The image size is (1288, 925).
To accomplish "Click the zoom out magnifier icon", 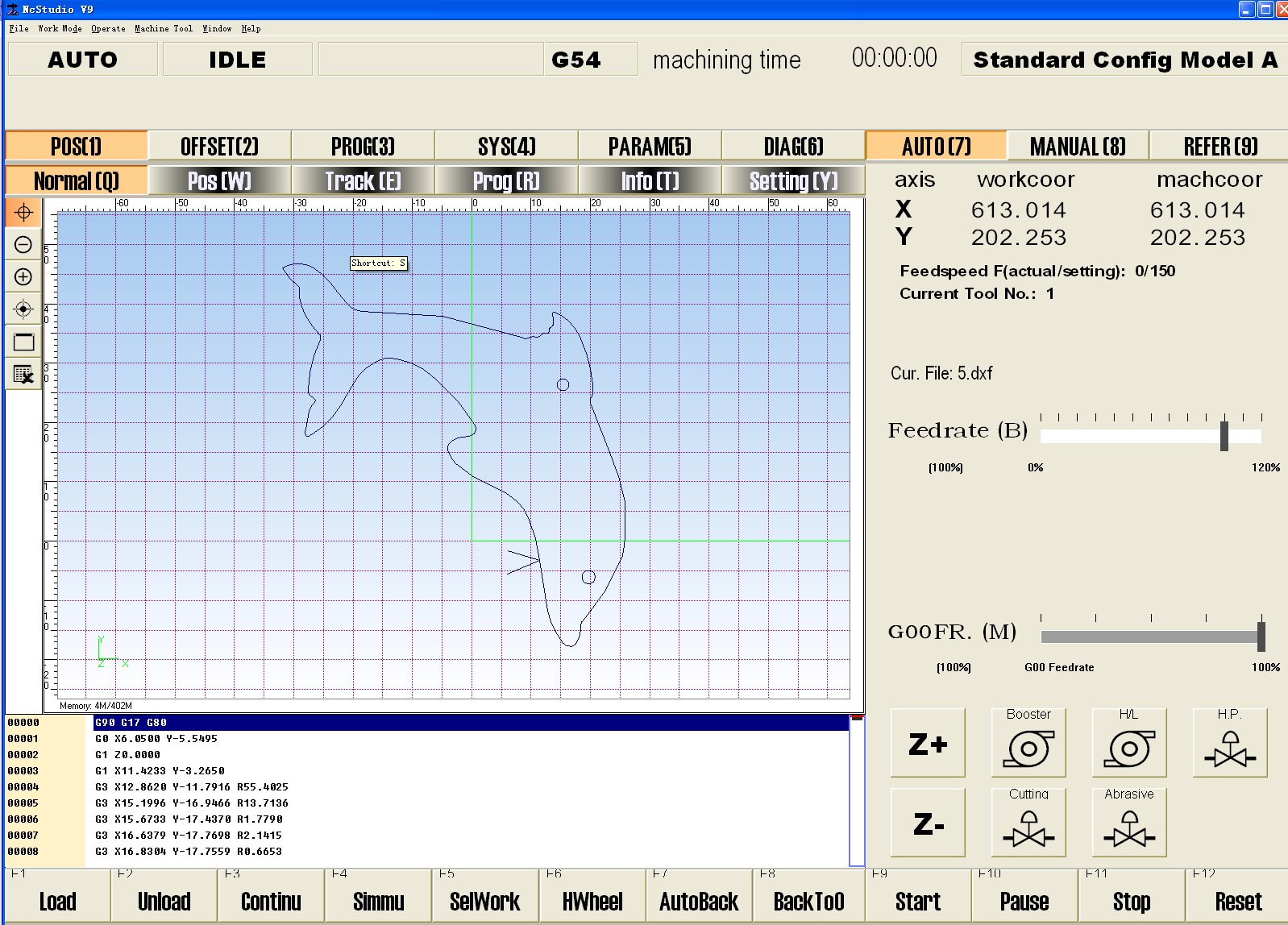I will tap(23, 245).
